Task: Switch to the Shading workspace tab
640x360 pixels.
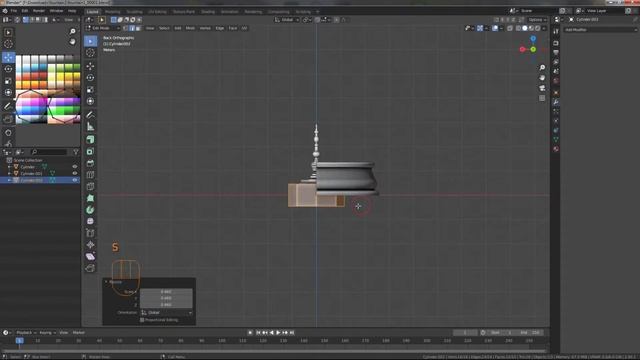Action: [208, 12]
